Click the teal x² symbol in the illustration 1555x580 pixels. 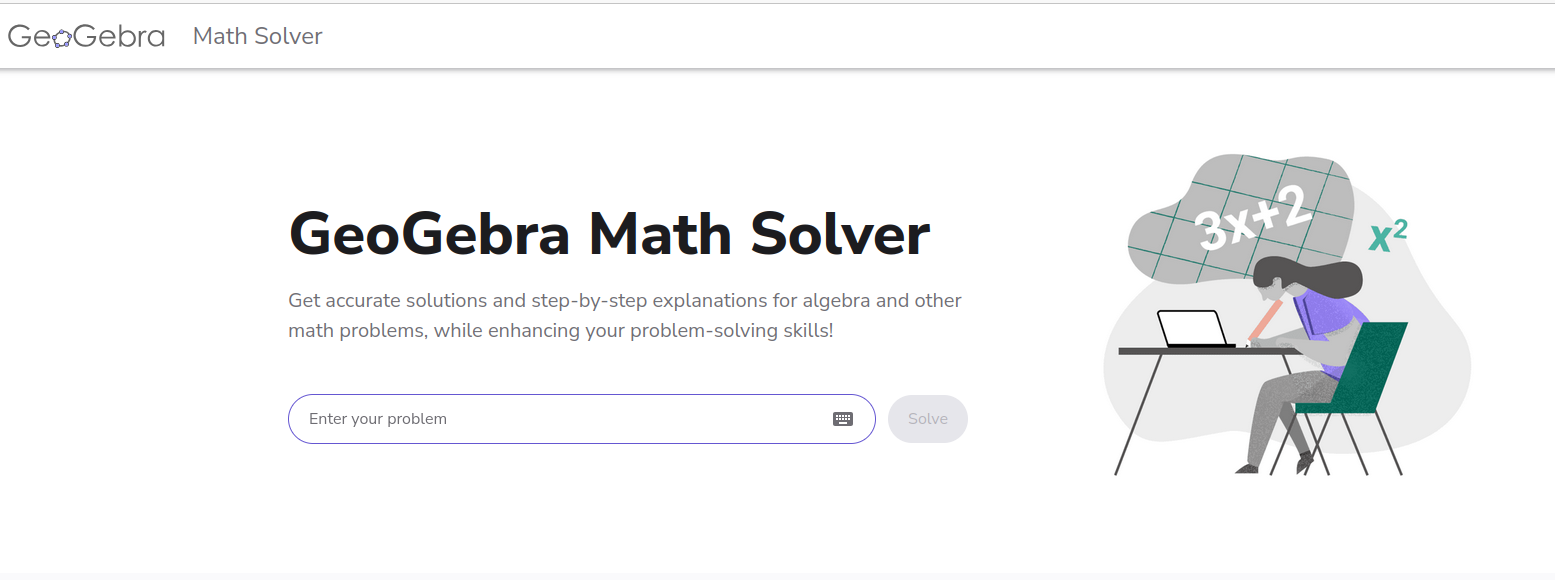[1387, 236]
